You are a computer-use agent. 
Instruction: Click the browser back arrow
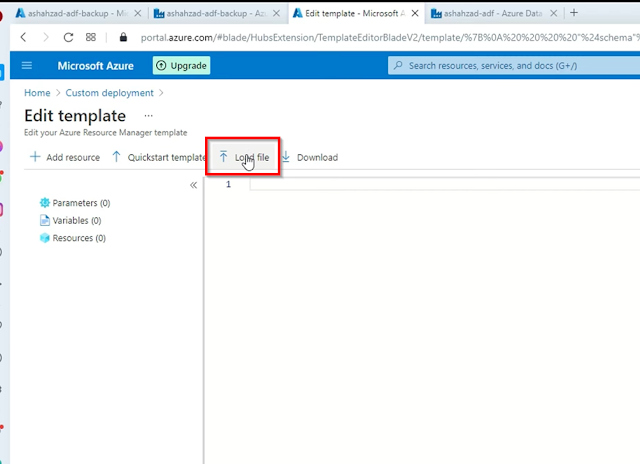[x=23, y=37]
